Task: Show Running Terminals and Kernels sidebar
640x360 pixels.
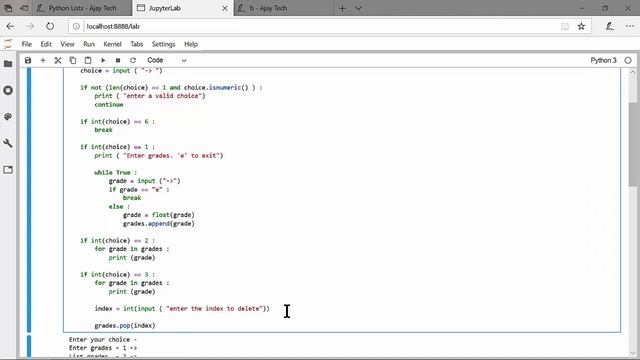Action: click(8, 90)
